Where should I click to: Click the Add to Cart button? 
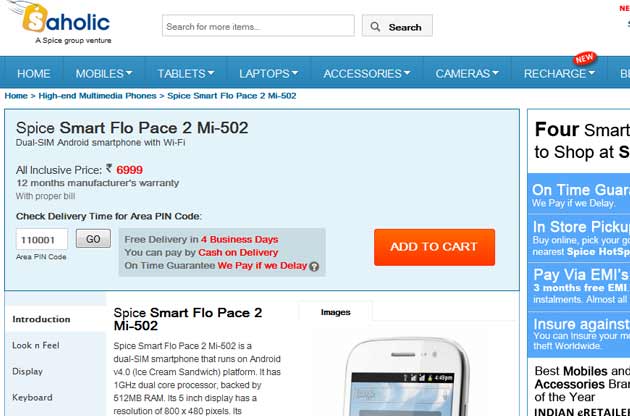point(434,247)
